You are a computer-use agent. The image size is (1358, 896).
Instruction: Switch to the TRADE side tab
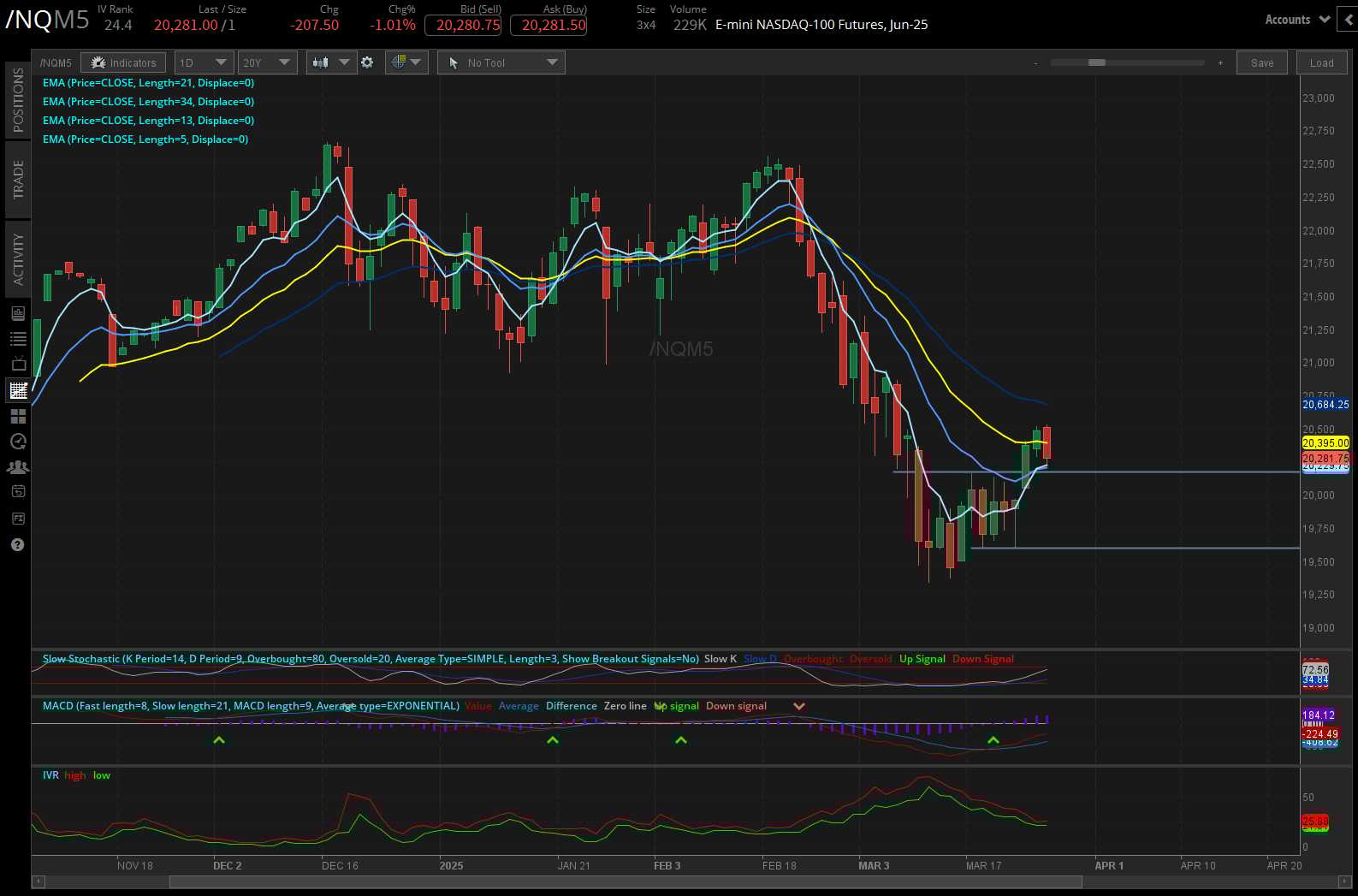18,180
